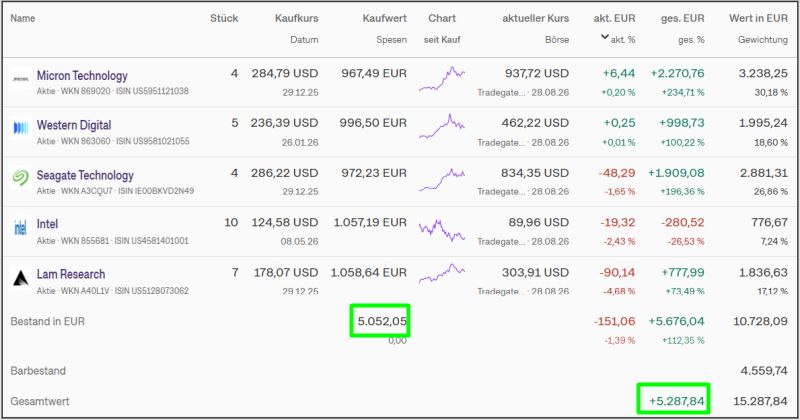Sort by the Wert in EUR header

click(x=758, y=18)
